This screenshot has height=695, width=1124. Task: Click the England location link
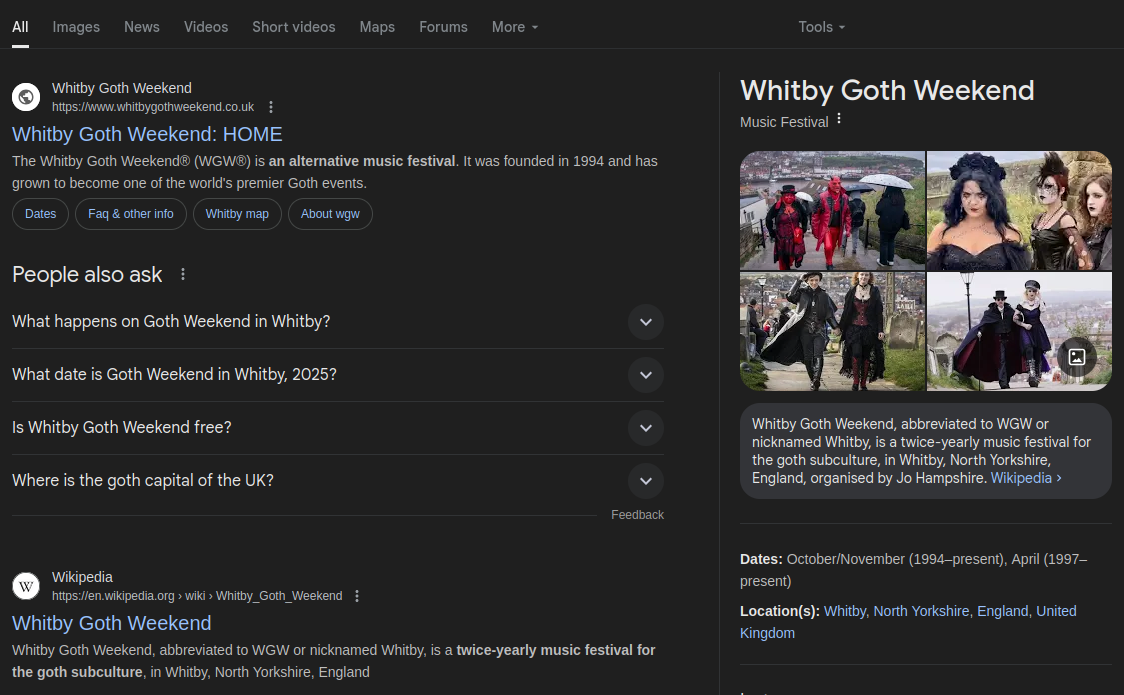click(1002, 611)
